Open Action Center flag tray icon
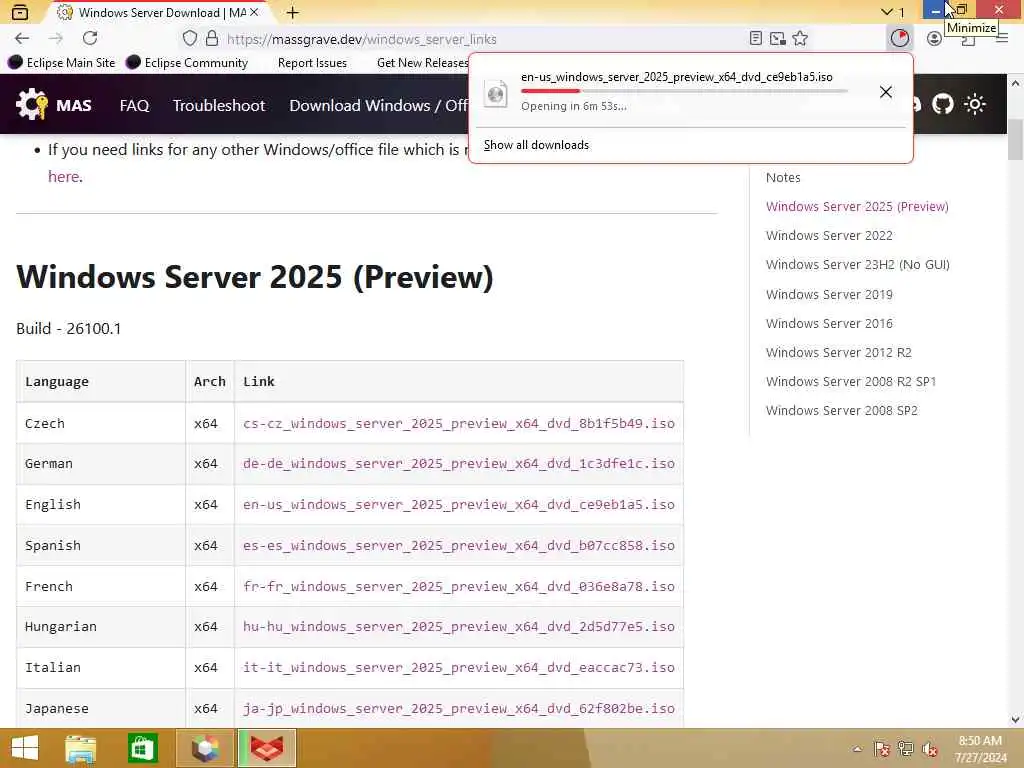1024x768 pixels. coord(882,749)
